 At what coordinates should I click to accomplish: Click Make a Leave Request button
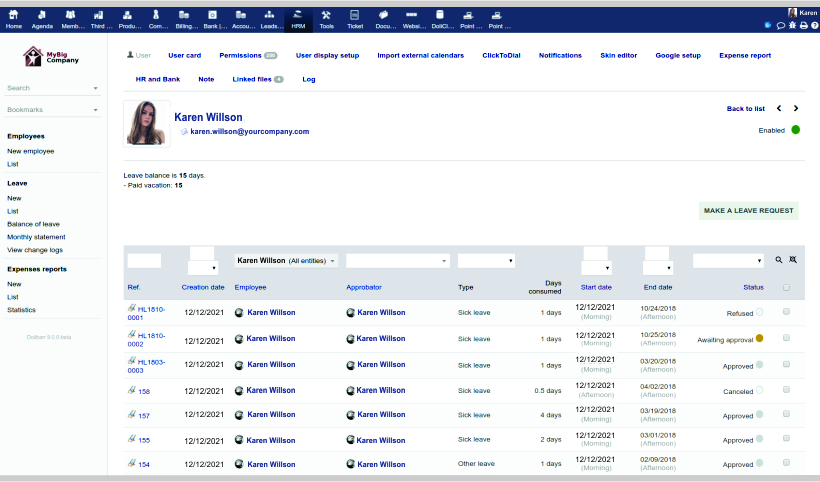point(748,210)
